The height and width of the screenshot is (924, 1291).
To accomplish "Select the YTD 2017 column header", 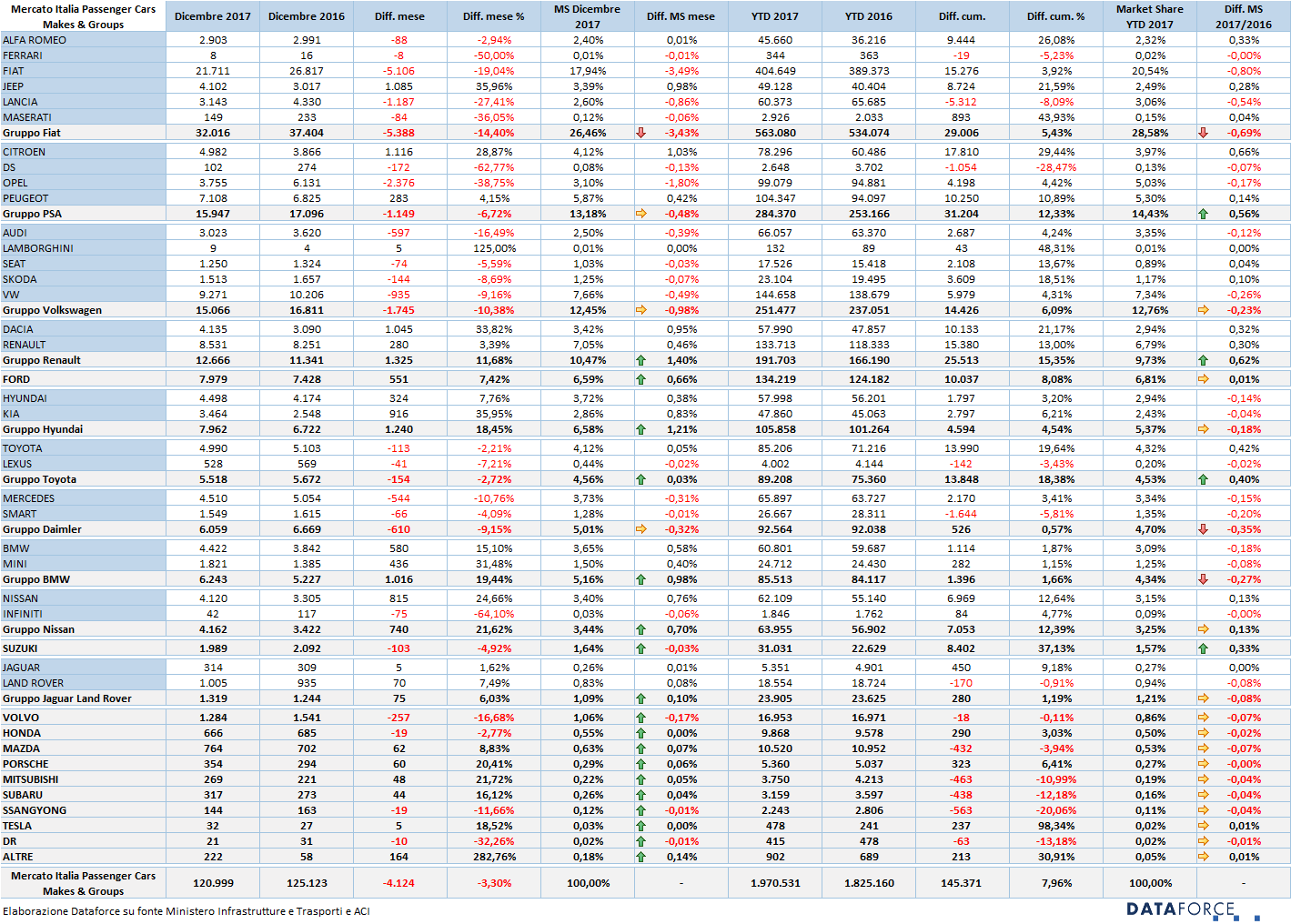I will pos(775,16).
